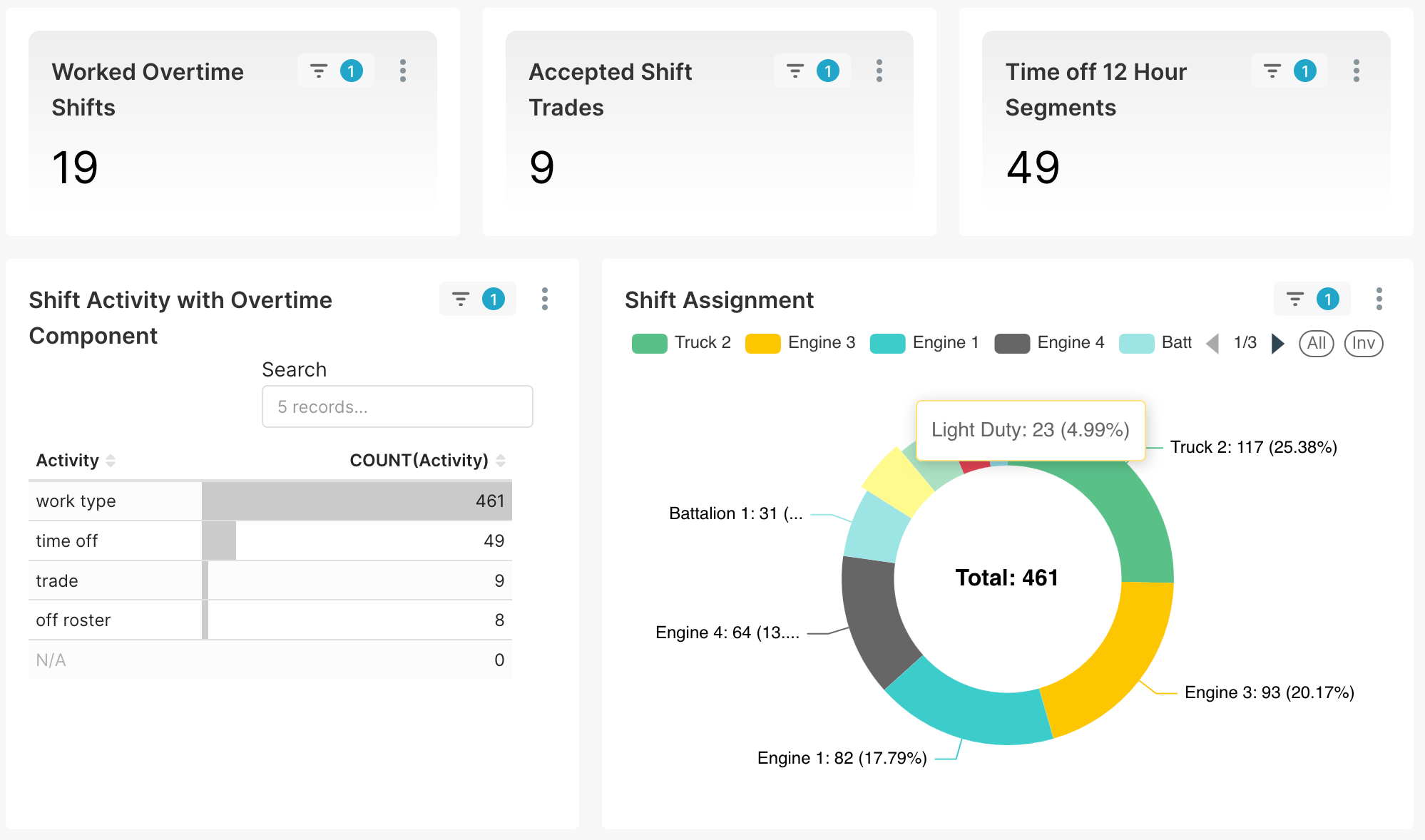Click filter icon on Time off 12 Hour Segments
This screenshot has height=840, width=1425.
[x=1272, y=71]
